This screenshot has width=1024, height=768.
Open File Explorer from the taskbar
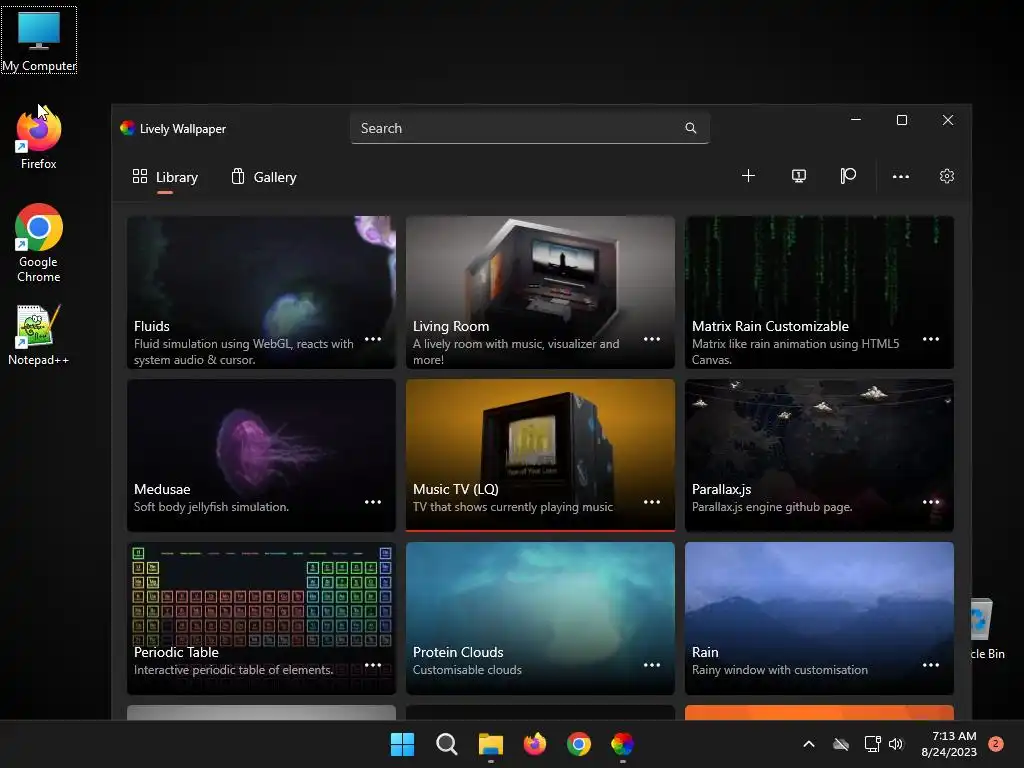pyautogui.click(x=490, y=744)
